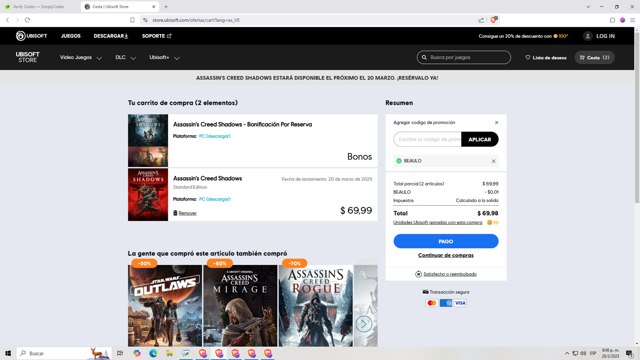Viewport: 640px width, 360px height.
Task: Click the Windows Buscar search box
Action: coord(64,353)
